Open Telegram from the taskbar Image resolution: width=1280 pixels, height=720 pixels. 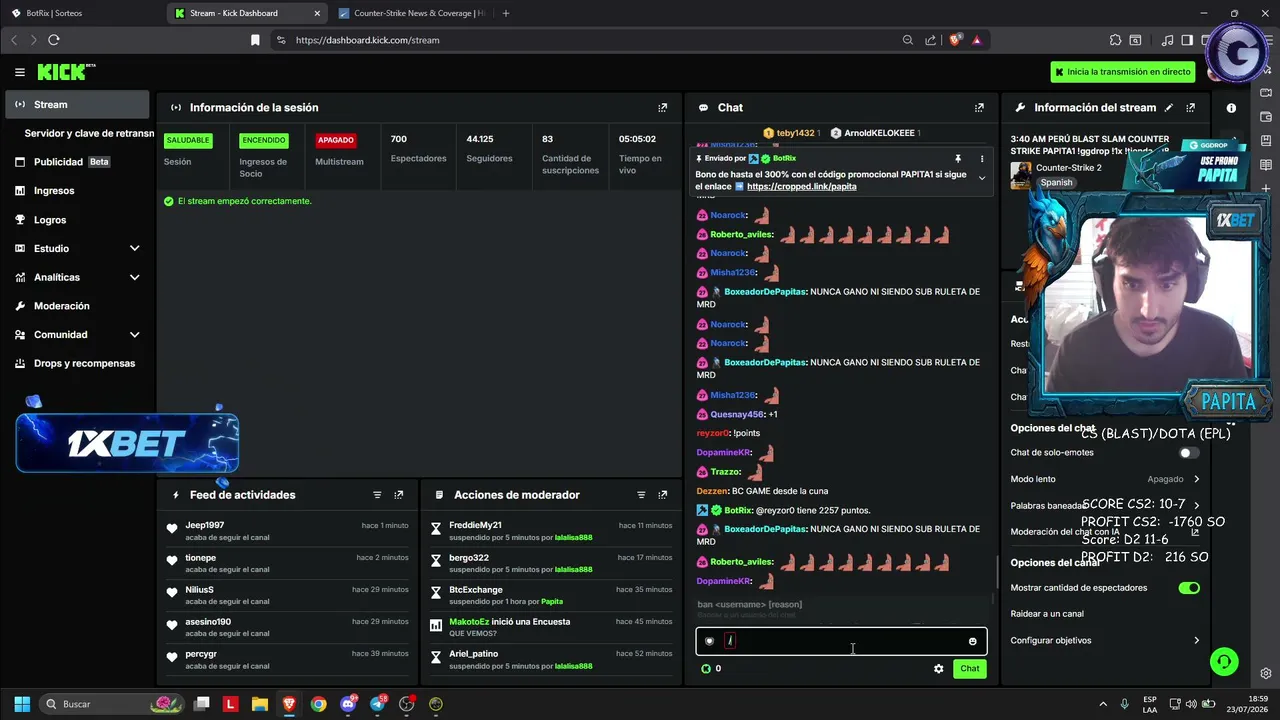(x=378, y=704)
